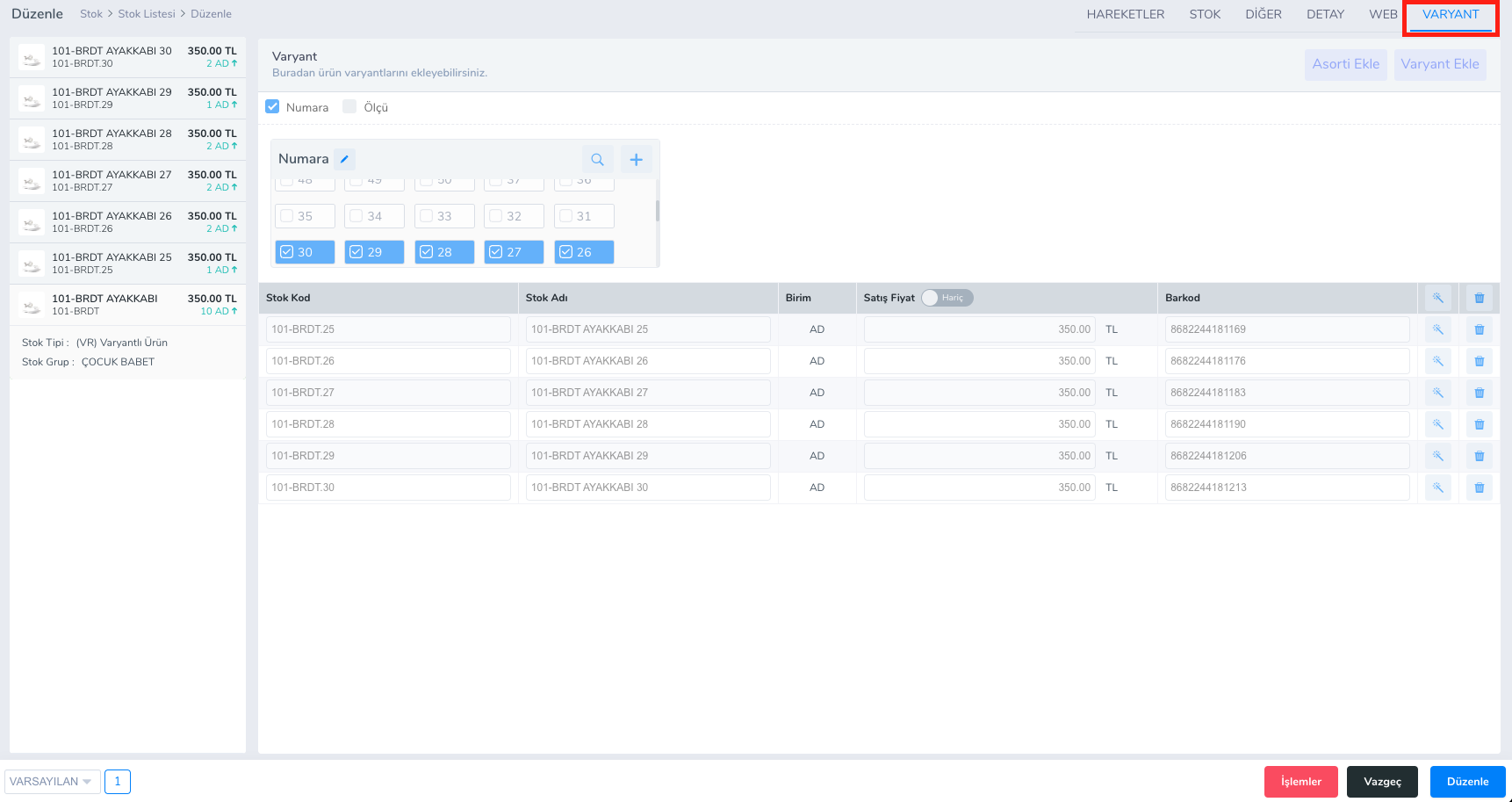Viewport: 1512px width, 802px height.
Task: Enable the Ölçü checkbox
Action: 349,107
